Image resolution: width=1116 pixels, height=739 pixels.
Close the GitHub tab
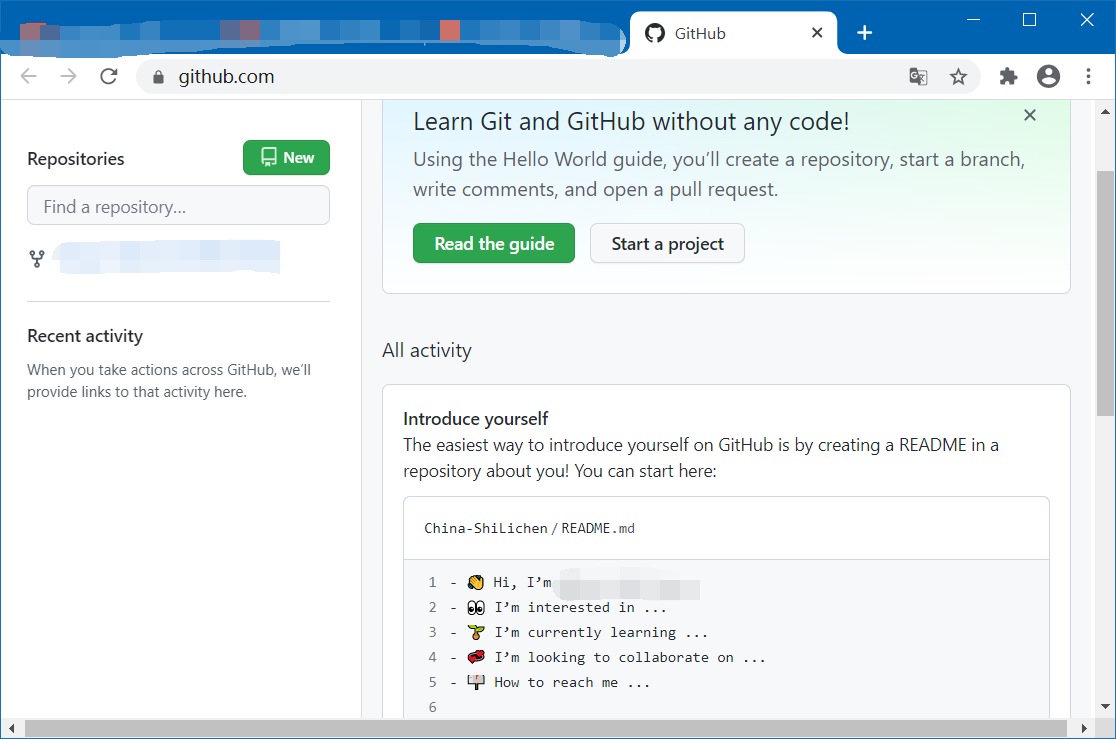click(x=817, y=33)
